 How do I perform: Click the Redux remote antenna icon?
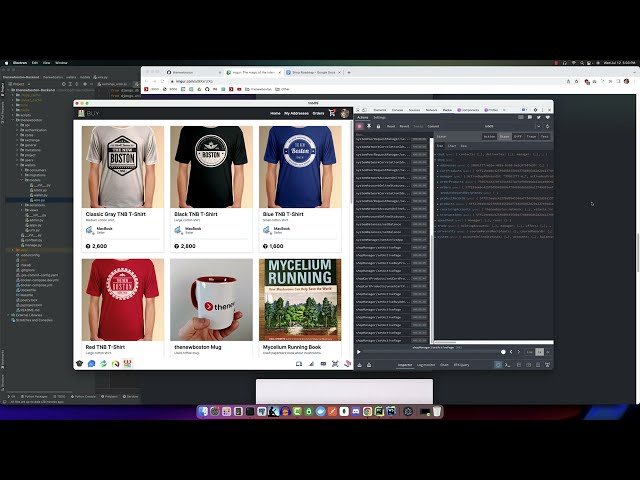[548, 365]
